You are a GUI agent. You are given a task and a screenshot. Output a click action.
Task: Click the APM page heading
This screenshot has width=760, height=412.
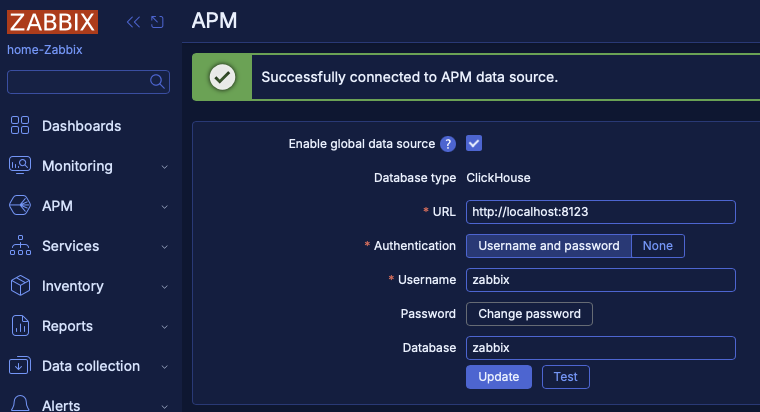pyautogui.click(x=214, y=21)
